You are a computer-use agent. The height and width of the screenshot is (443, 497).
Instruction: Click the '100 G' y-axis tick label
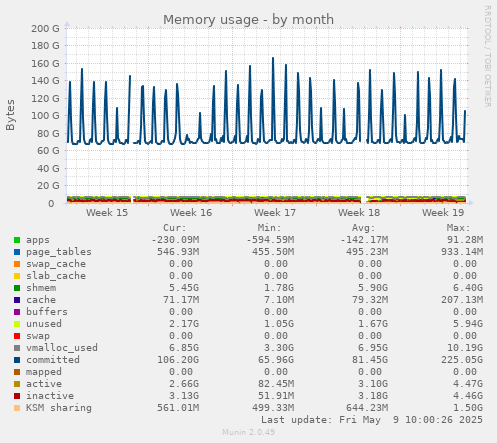45,116
